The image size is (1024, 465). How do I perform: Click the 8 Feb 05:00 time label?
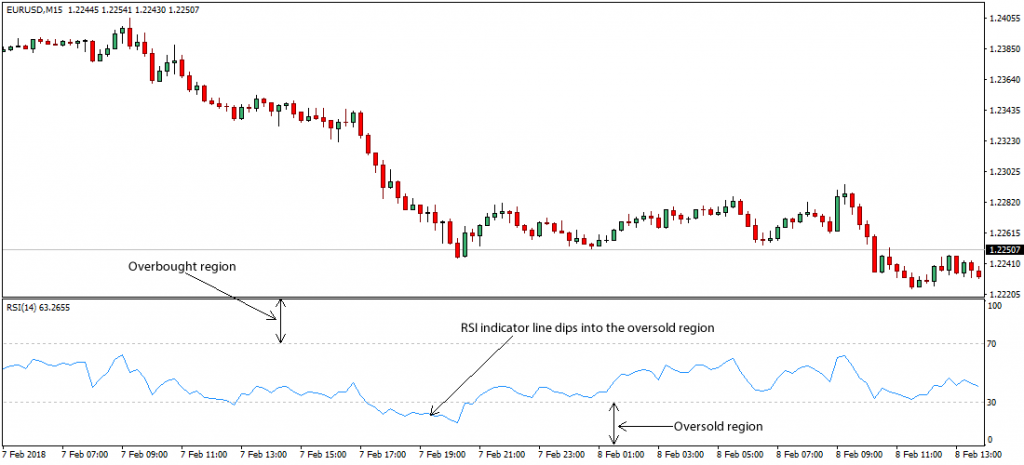coord(739,454)
